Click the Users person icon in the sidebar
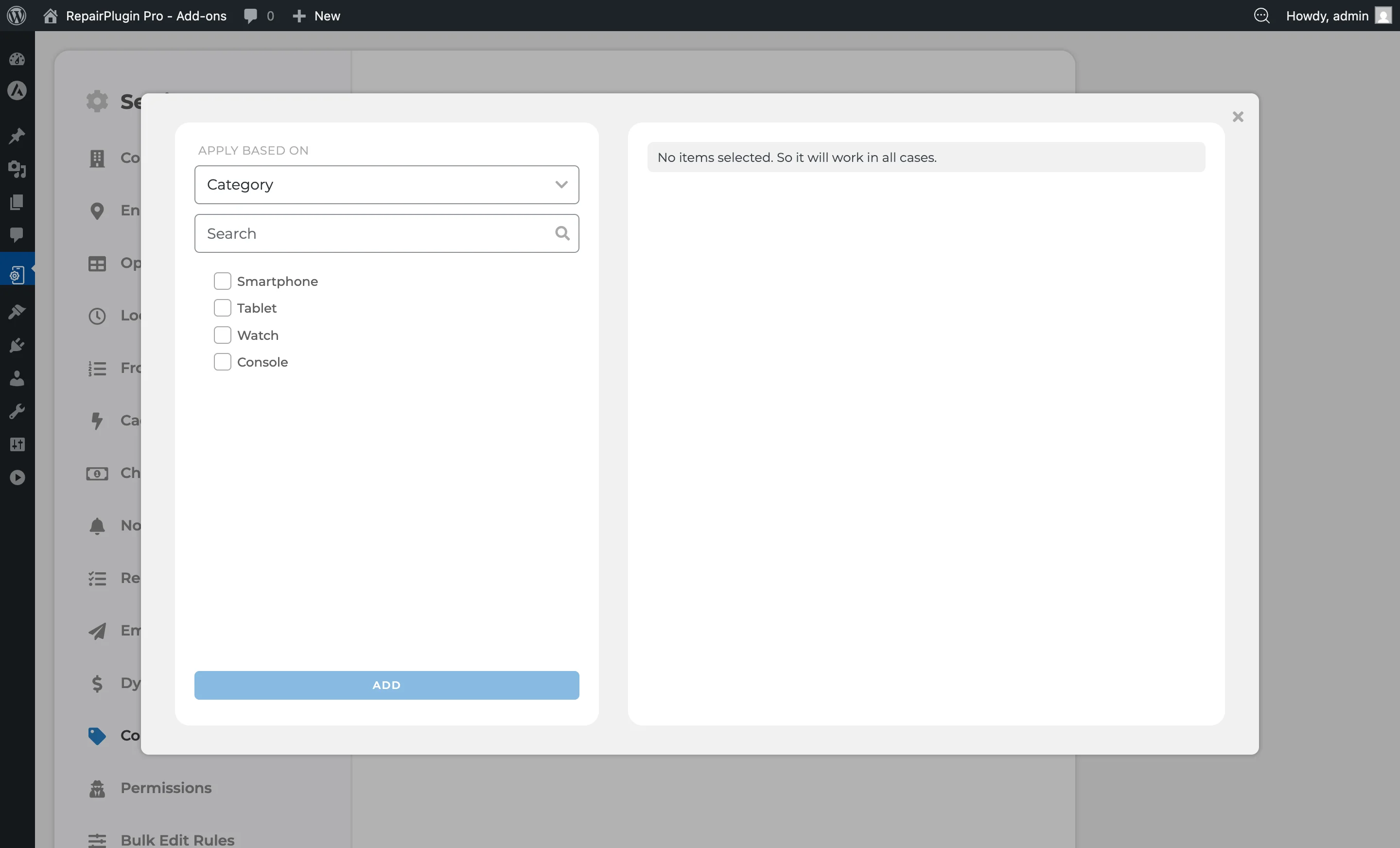Viewport: 1400px width, 848px height. click(17, 378)
